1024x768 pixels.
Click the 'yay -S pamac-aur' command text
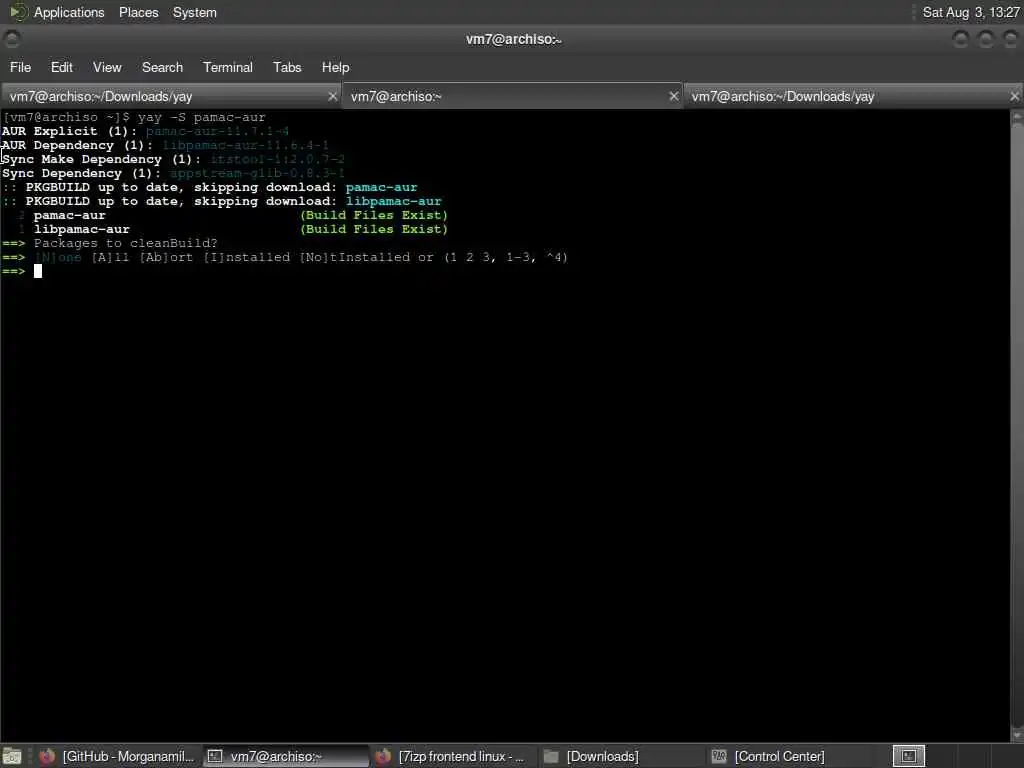point(201,118)
